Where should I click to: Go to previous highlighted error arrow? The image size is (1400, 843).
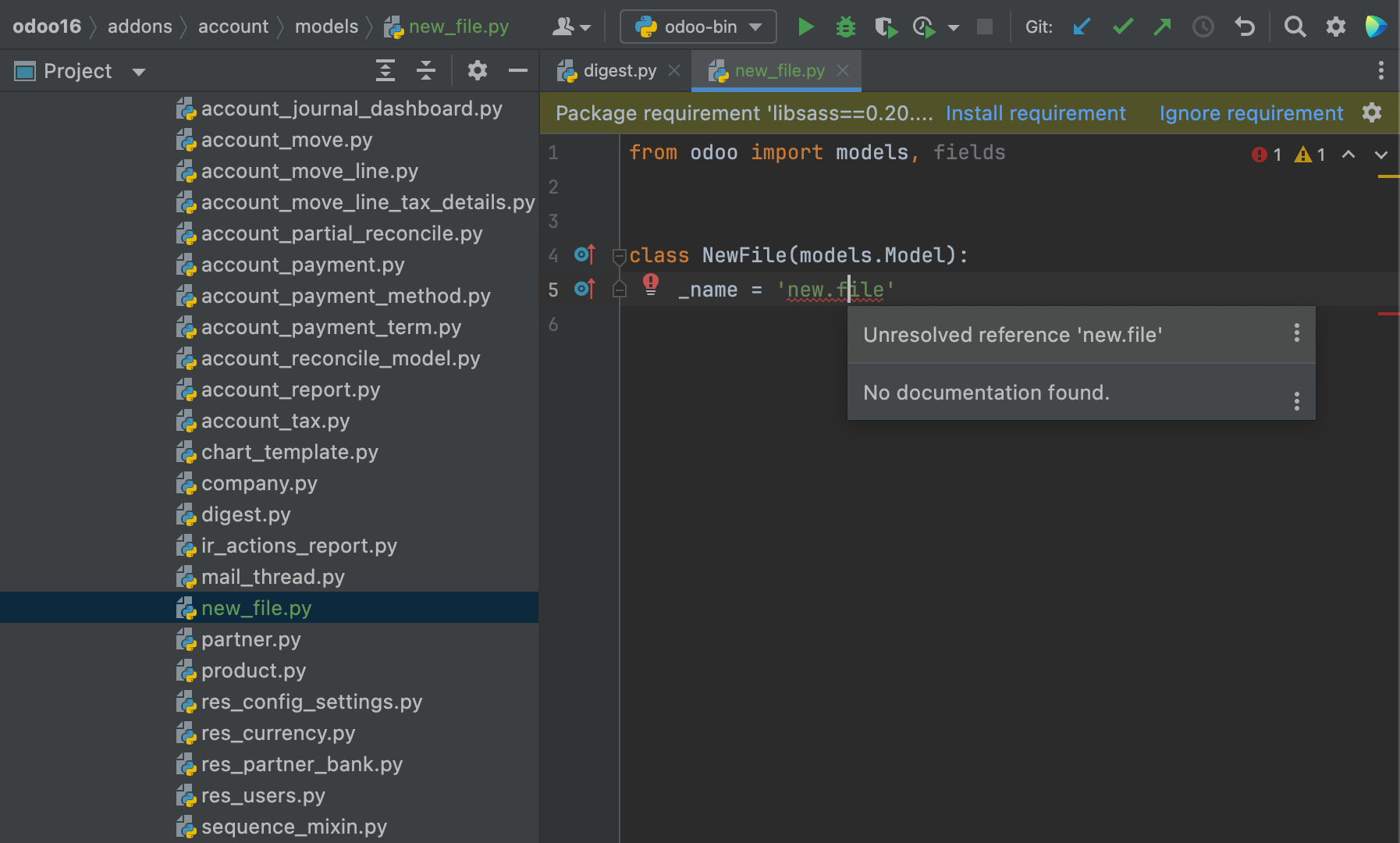pyautogui.click(x=1348, y=155)
